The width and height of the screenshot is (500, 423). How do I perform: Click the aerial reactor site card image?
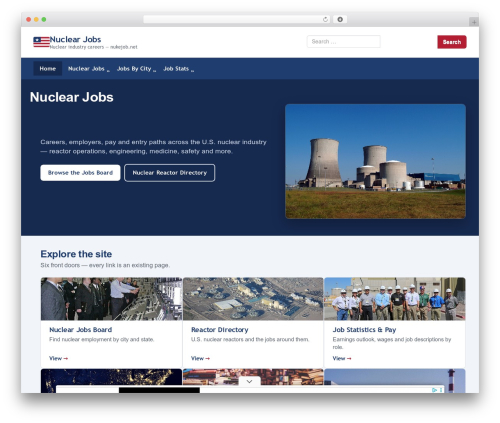253,299
